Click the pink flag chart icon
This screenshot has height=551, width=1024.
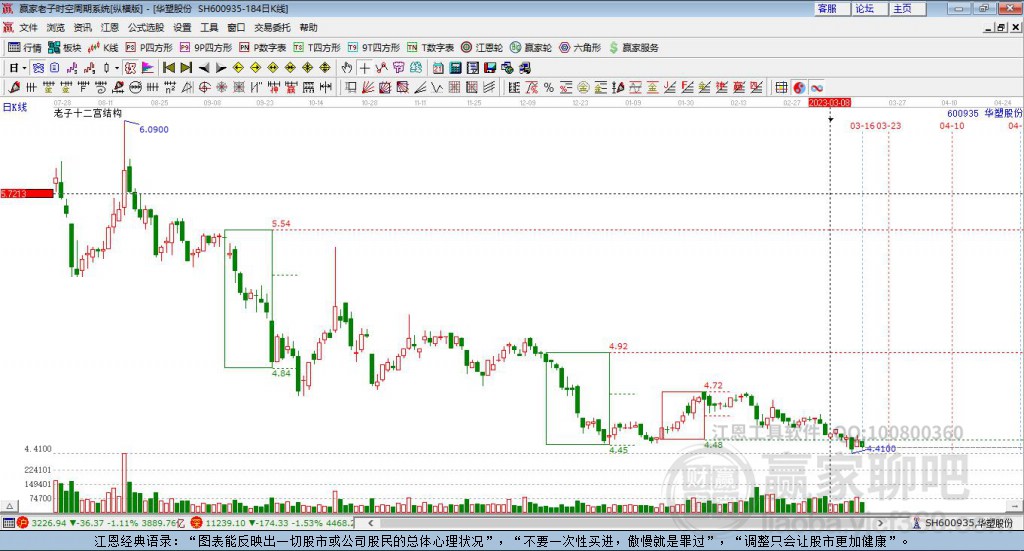[148, 68]
